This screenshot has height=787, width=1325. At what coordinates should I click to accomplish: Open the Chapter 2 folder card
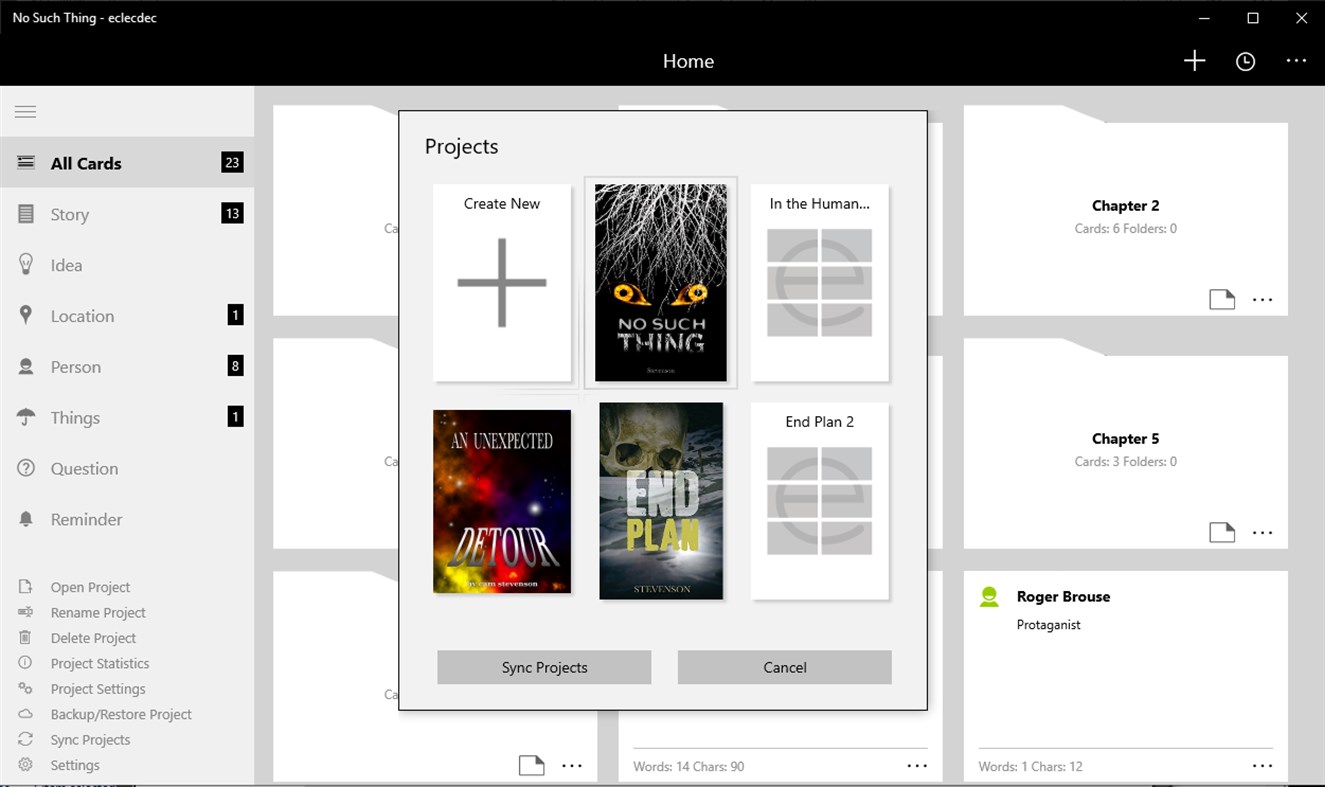click(x=1126, y=211)
